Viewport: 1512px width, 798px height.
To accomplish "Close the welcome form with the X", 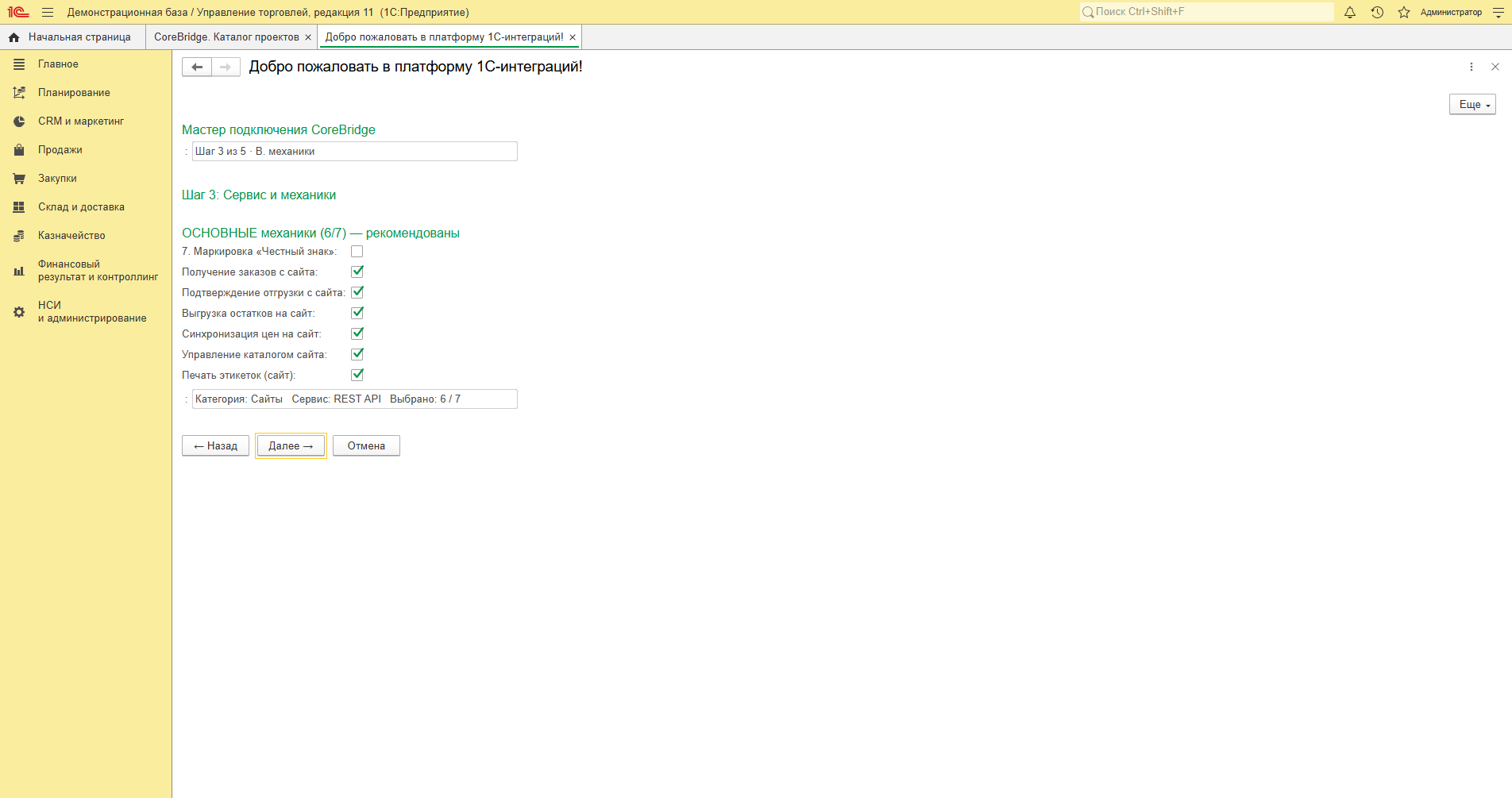I will tap(1495, 67).
